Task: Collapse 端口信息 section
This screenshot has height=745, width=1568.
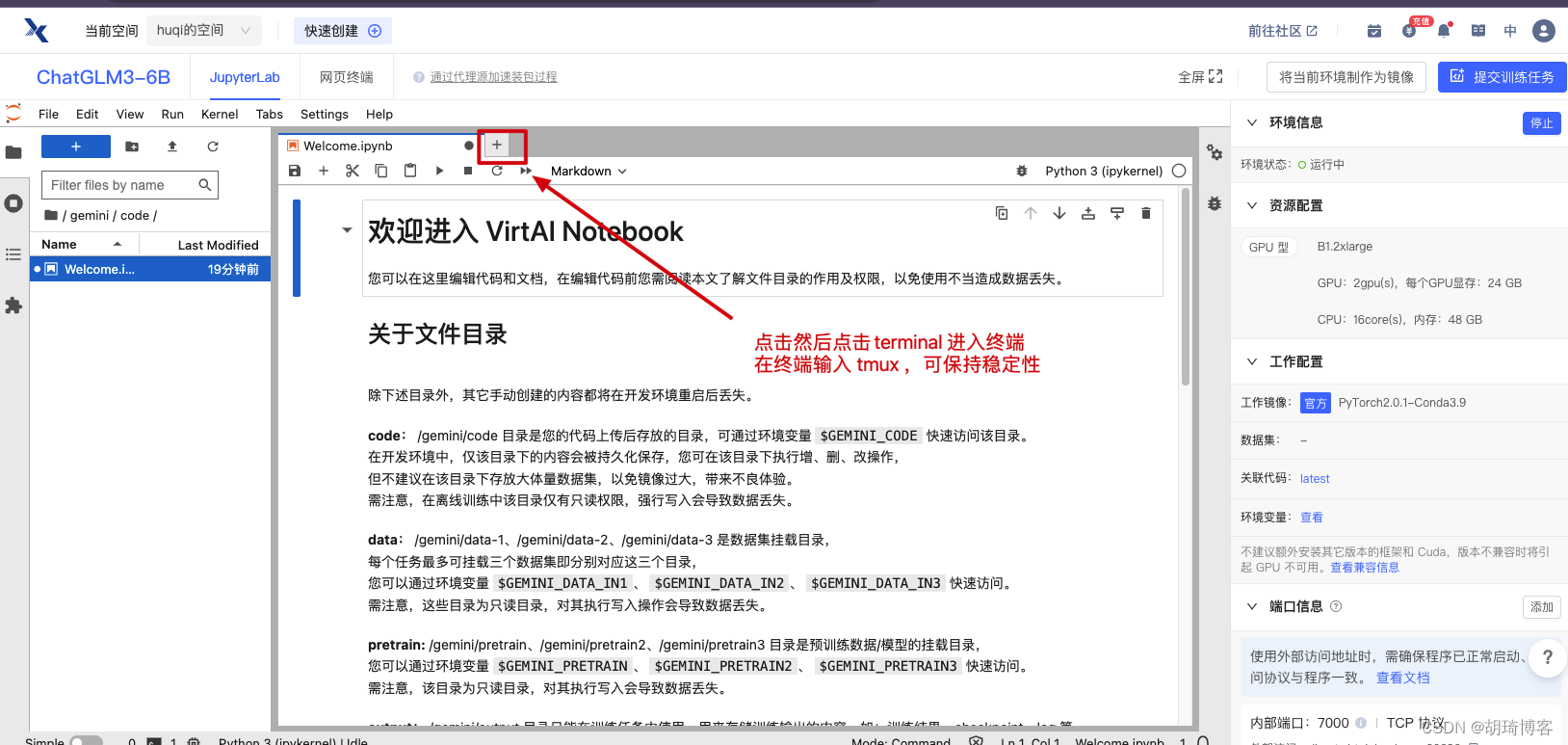Action: [1252, 606]
